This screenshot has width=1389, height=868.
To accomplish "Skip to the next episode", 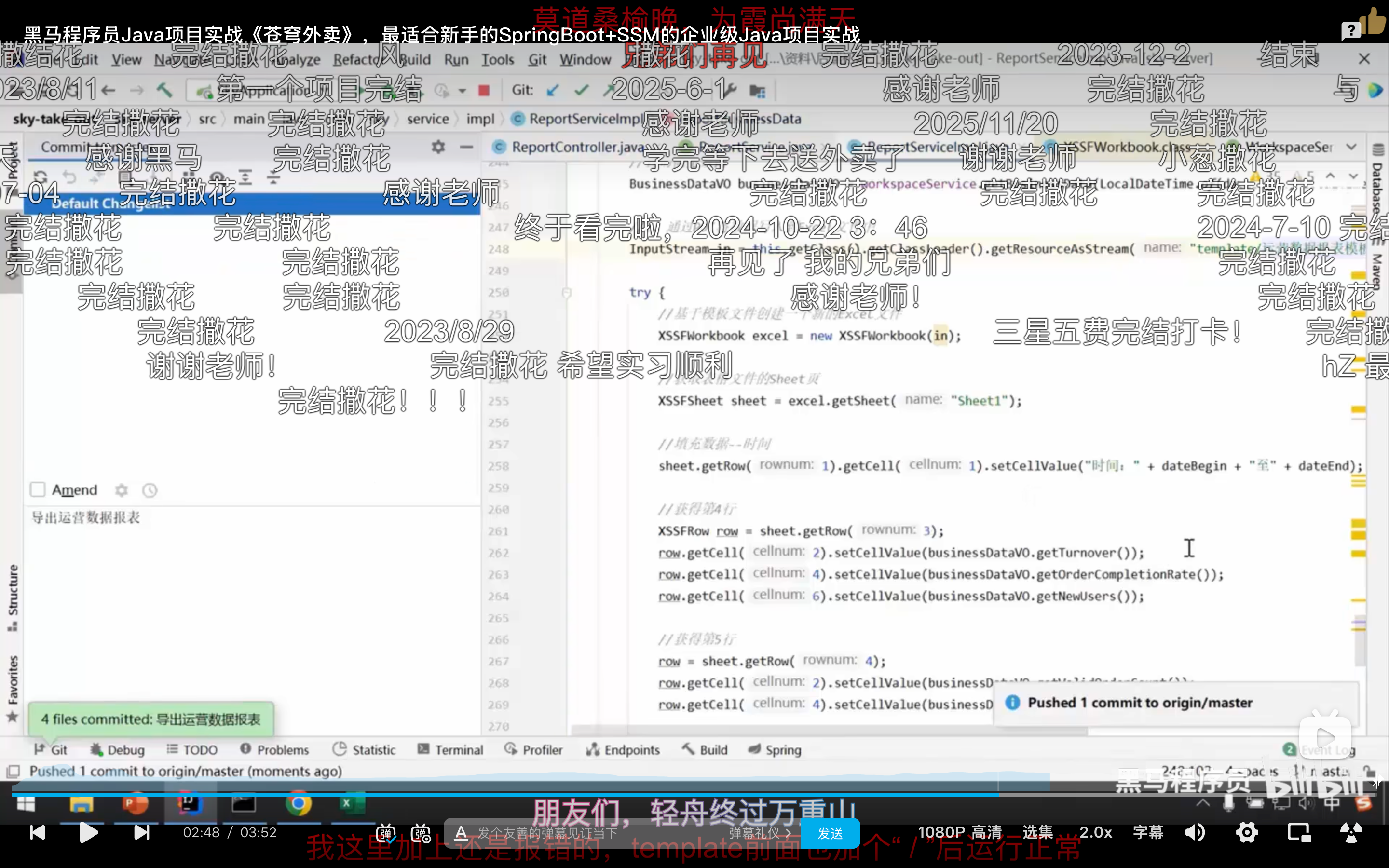I will 141,832.
